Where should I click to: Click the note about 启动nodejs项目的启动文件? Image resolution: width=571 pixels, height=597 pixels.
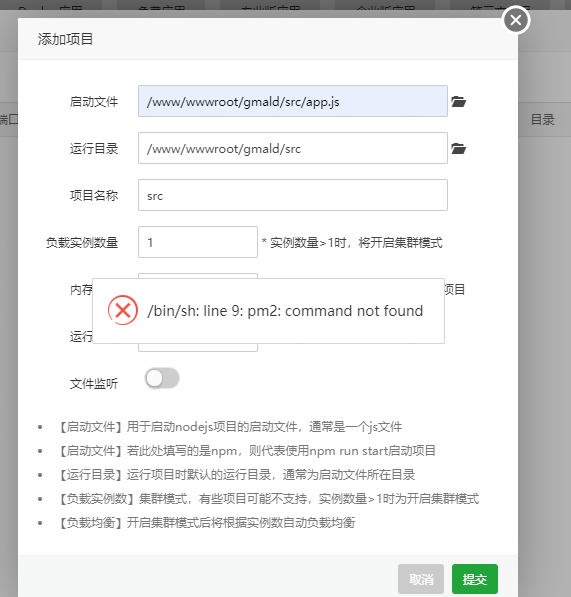click(x=230, y=427)
